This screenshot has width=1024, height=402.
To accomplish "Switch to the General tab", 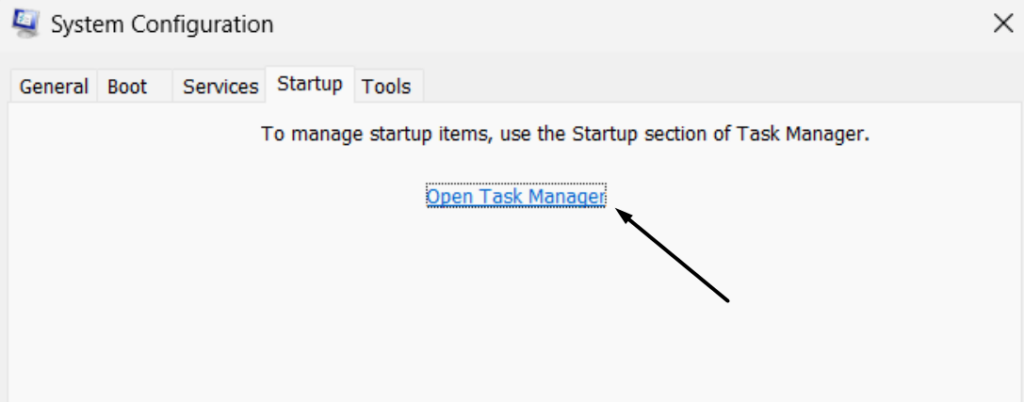I will [x=54, y=87].
